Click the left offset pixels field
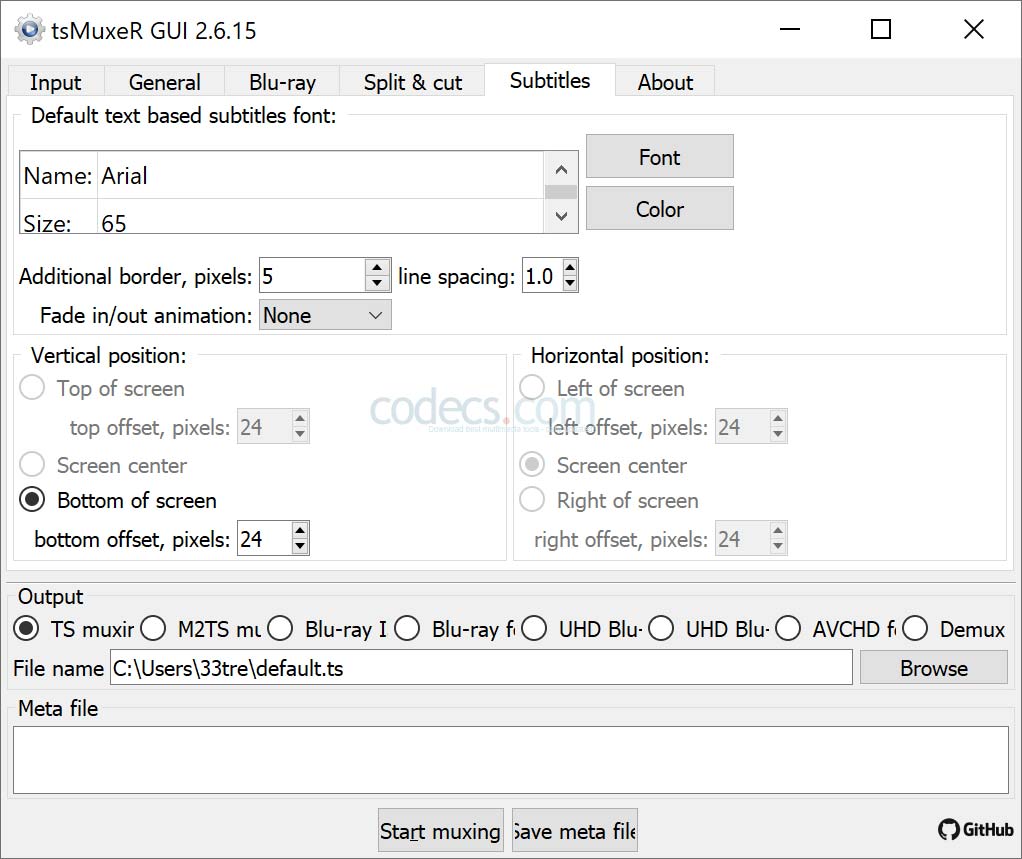This screenshot has width=1022, height=859. (742, 427)
